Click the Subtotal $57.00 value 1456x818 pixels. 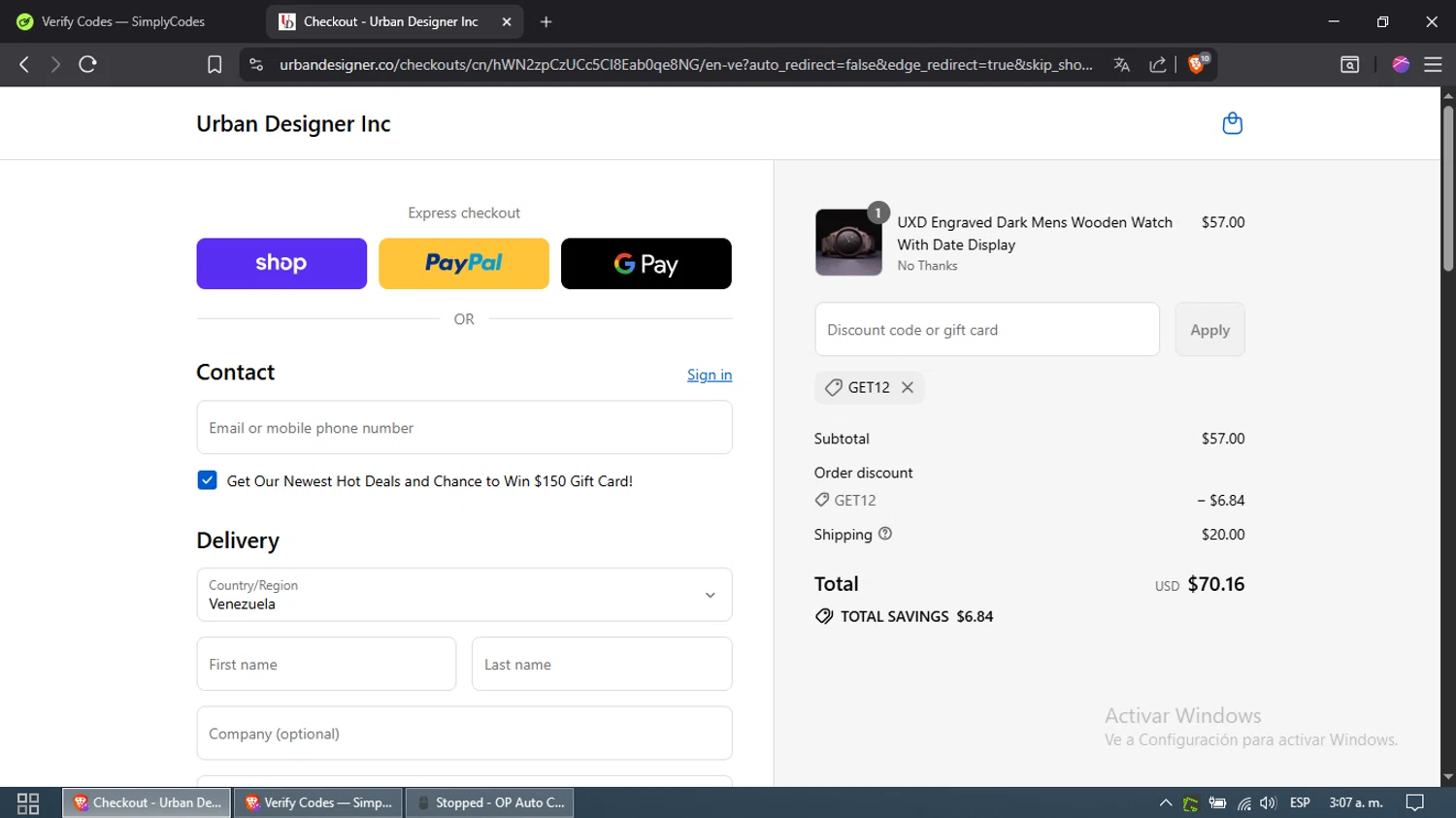click(x=1223, y=439)
